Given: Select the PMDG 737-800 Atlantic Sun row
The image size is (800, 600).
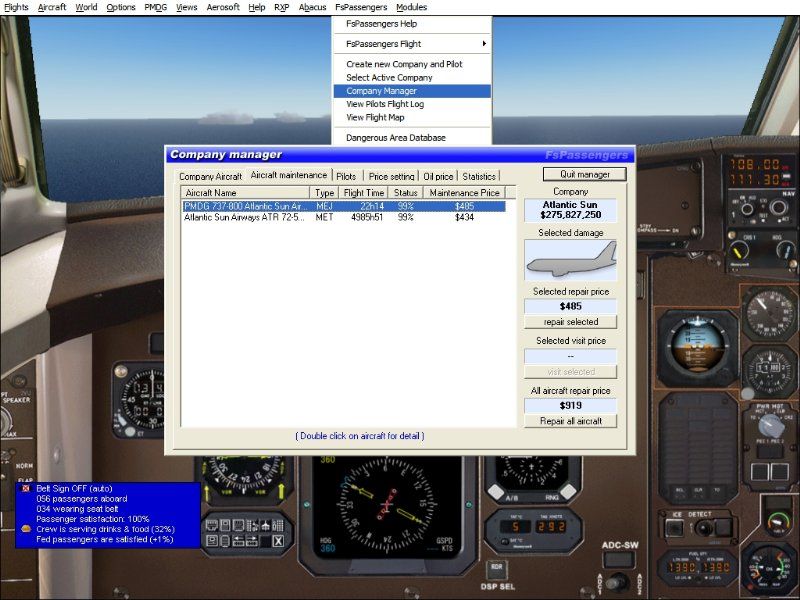Looking at the screenshot, I should click(x=344, y=206).
